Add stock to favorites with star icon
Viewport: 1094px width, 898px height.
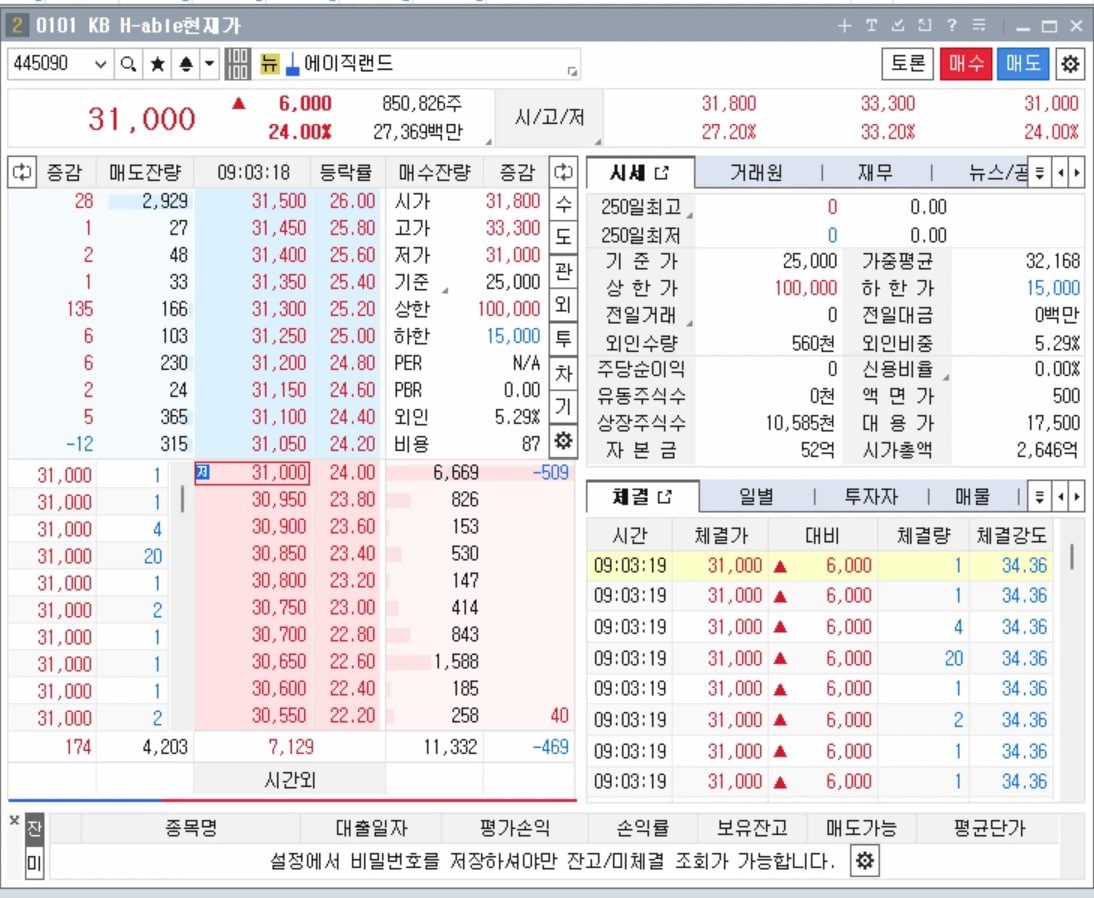click(158, 64)
